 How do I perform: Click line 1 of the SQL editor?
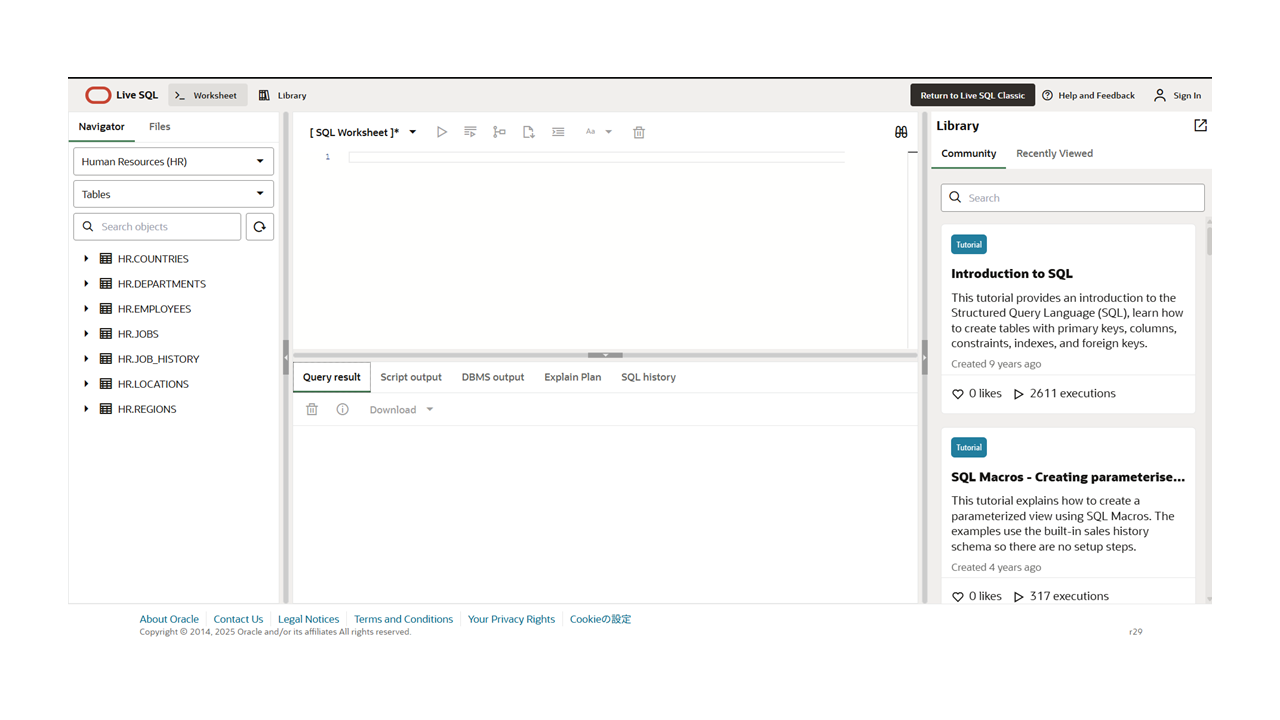point(596,157)
